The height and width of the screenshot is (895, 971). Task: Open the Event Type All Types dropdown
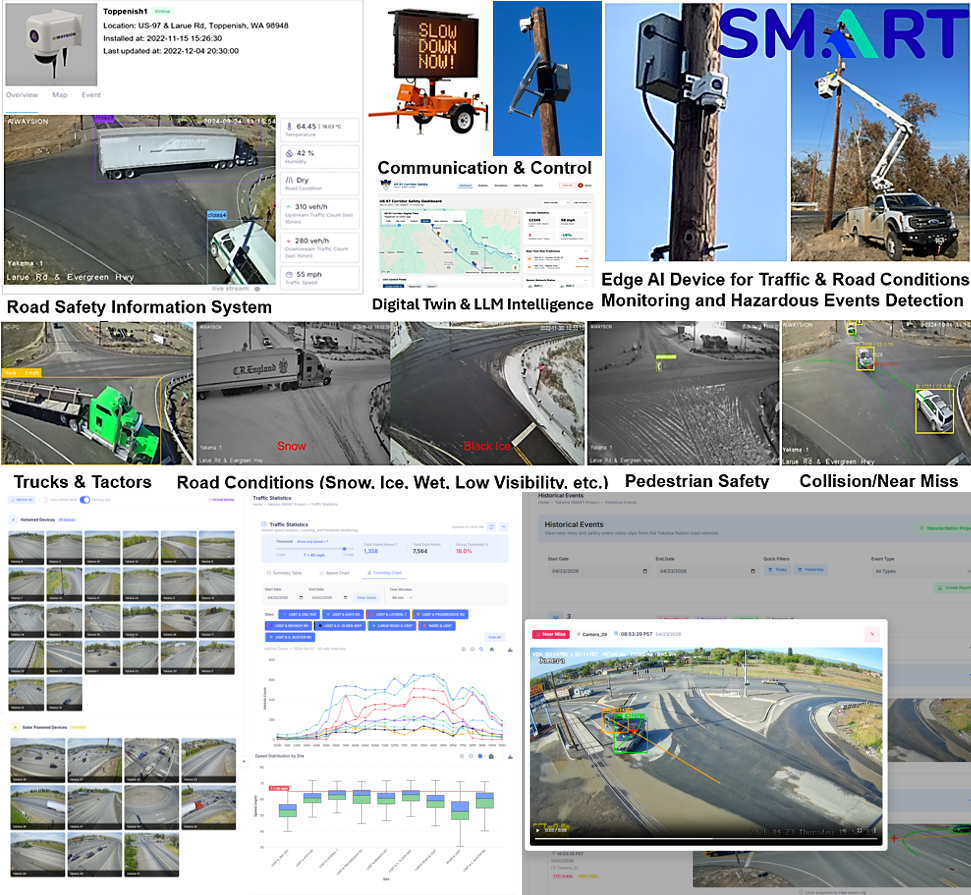921,571
